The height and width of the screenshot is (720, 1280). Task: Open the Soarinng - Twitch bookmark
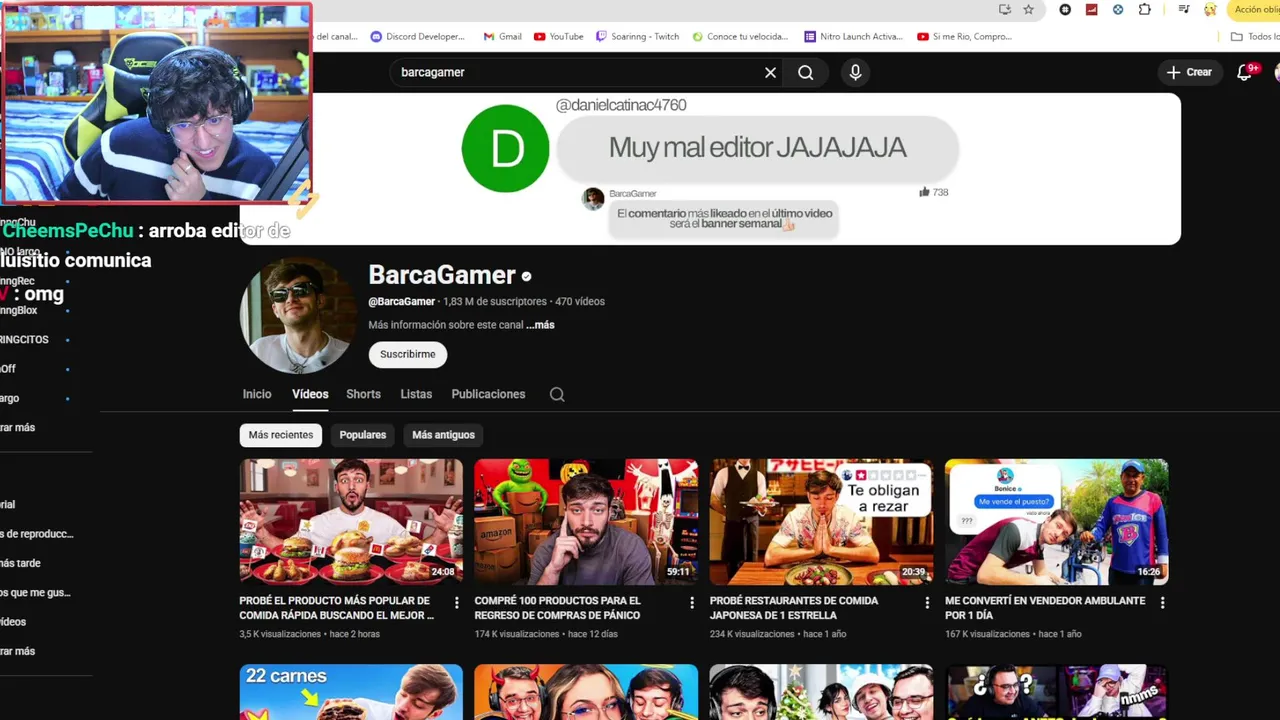click(x=637, y=36)
